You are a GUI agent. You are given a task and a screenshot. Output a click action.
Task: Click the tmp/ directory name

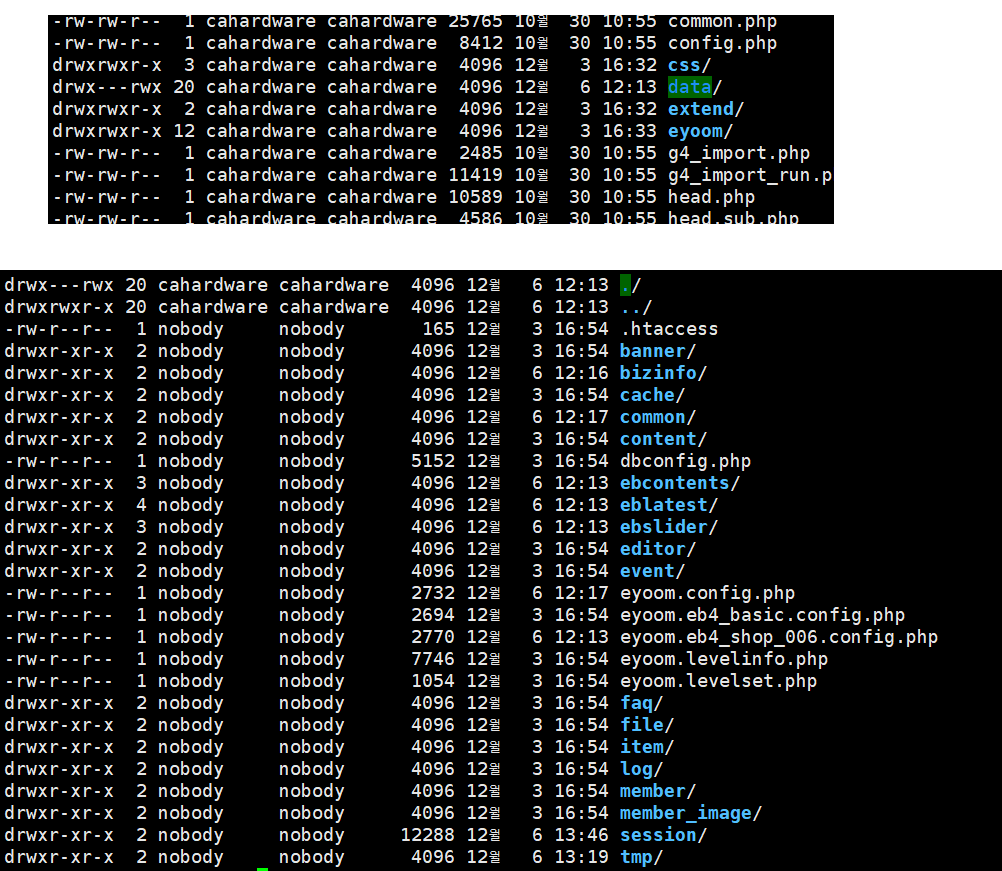coord(642,858)
